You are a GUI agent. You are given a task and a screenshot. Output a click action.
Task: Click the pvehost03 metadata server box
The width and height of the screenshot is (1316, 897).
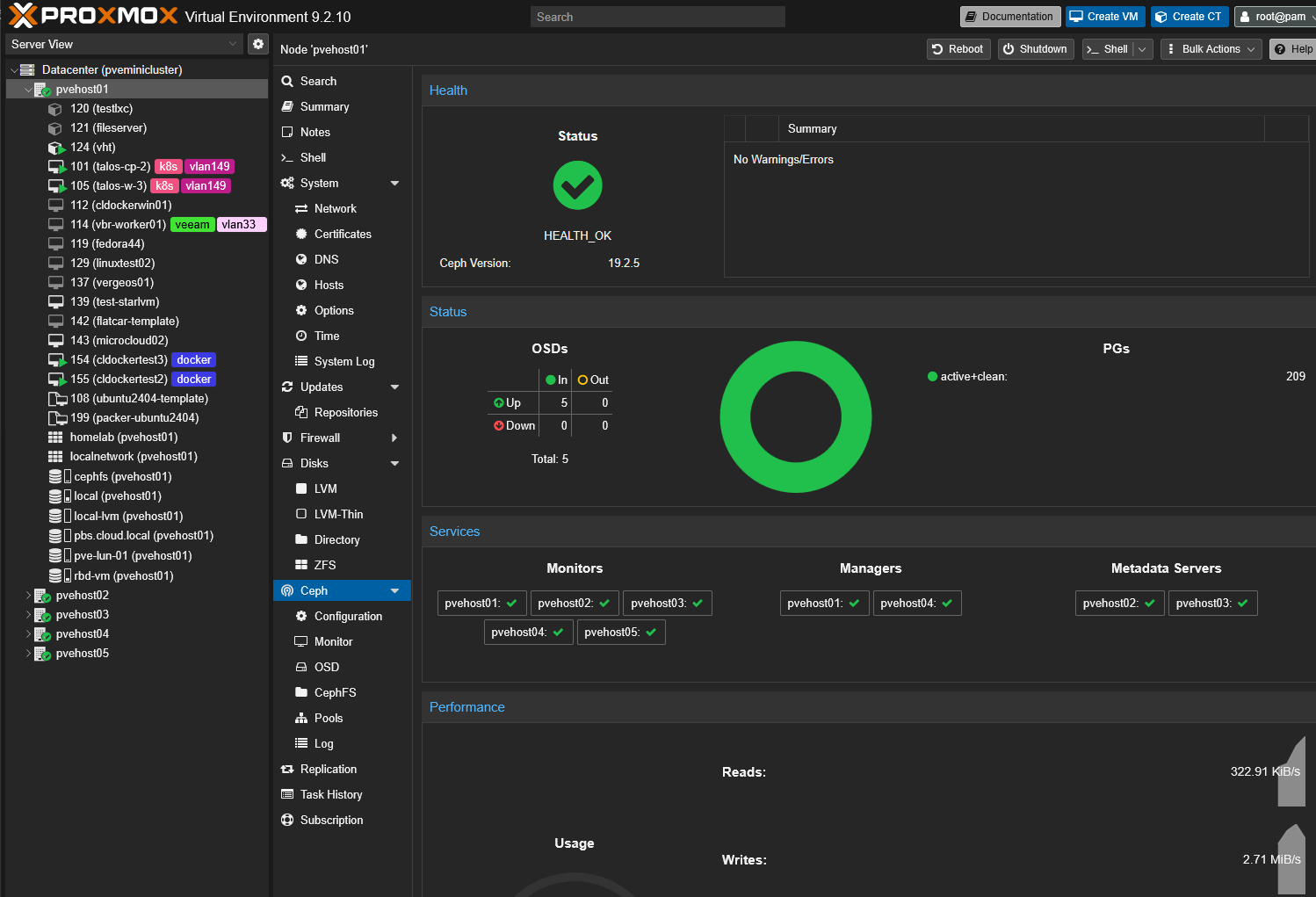[1212, 604]
